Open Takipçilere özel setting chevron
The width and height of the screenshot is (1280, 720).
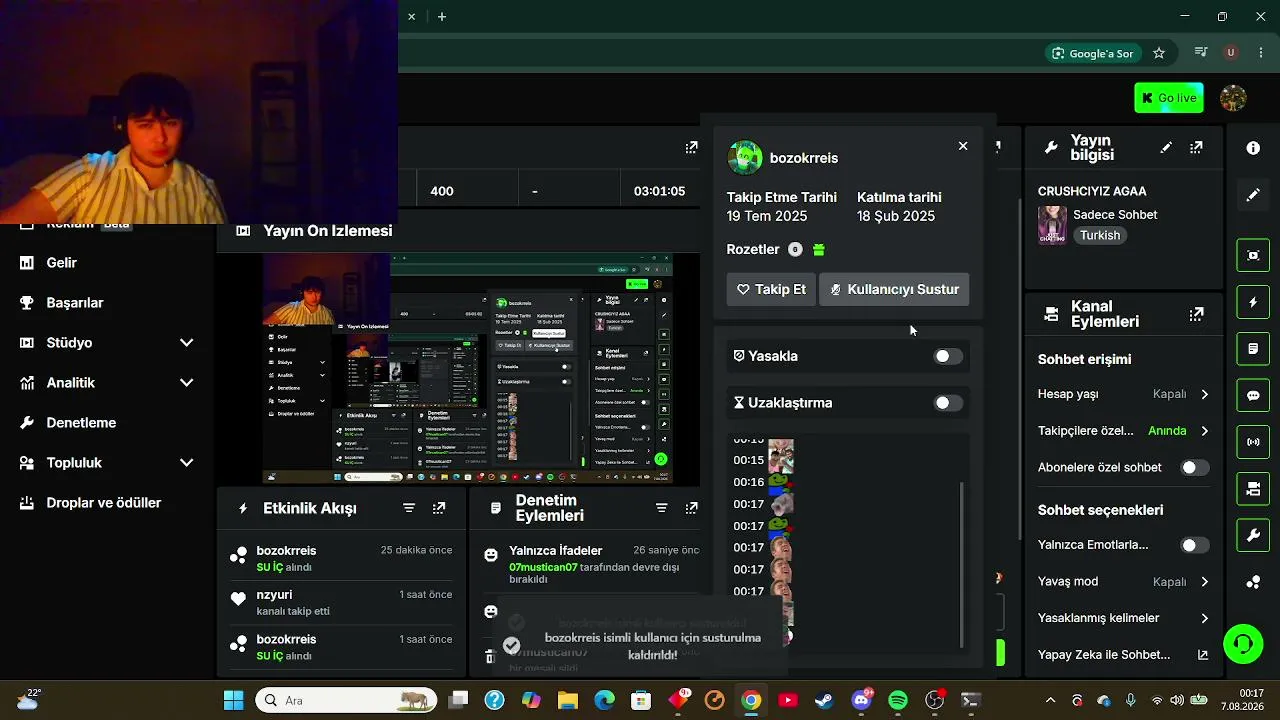(1204, 431)
